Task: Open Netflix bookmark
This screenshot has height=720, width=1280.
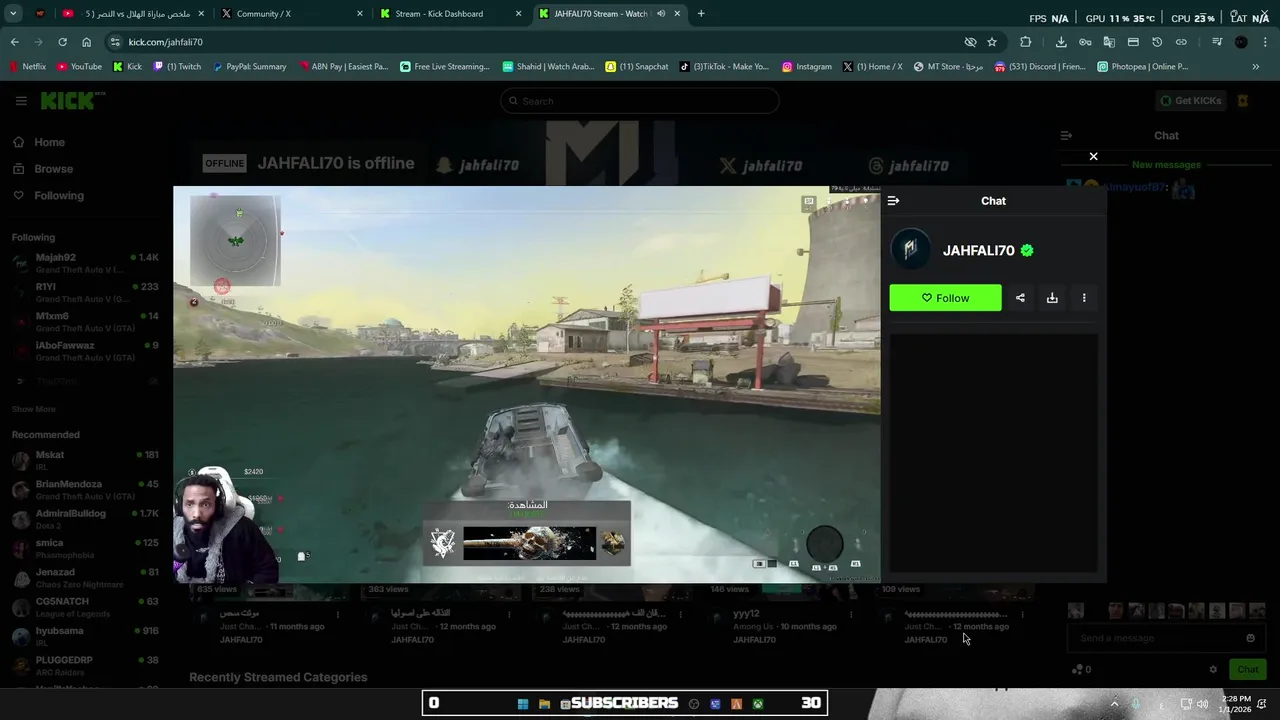Action: coord(27,67)
